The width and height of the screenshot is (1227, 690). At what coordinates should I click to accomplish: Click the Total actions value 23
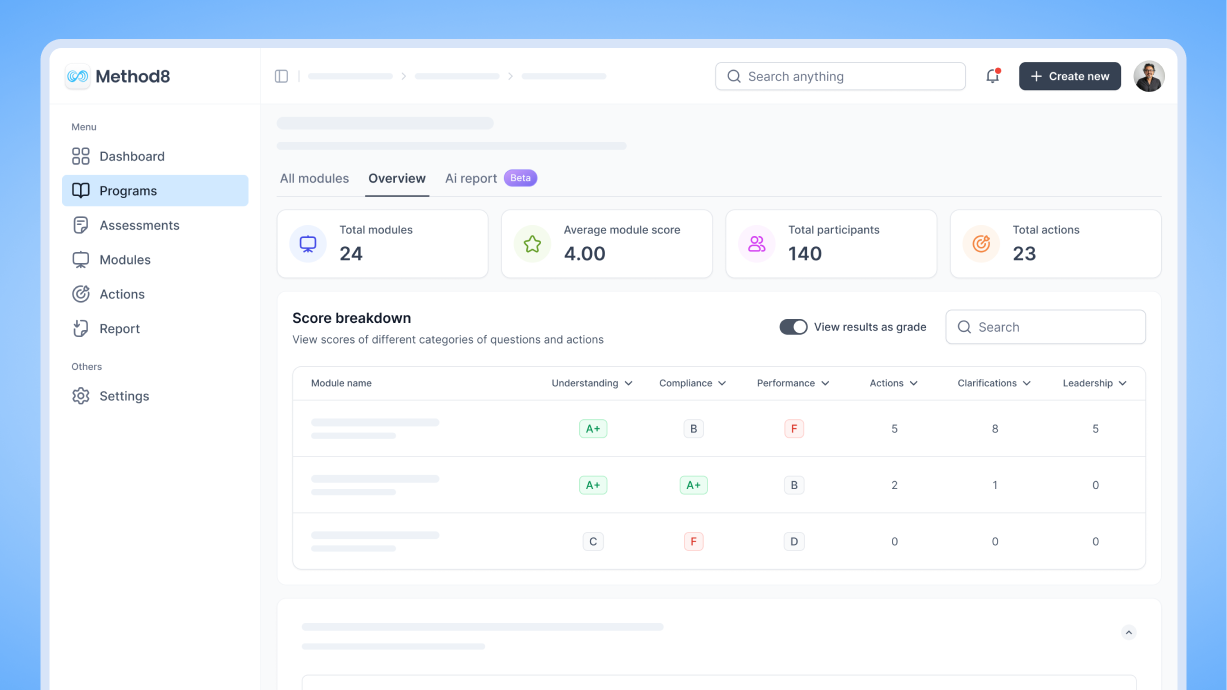pyautogui.click(x=1024, y=254)
